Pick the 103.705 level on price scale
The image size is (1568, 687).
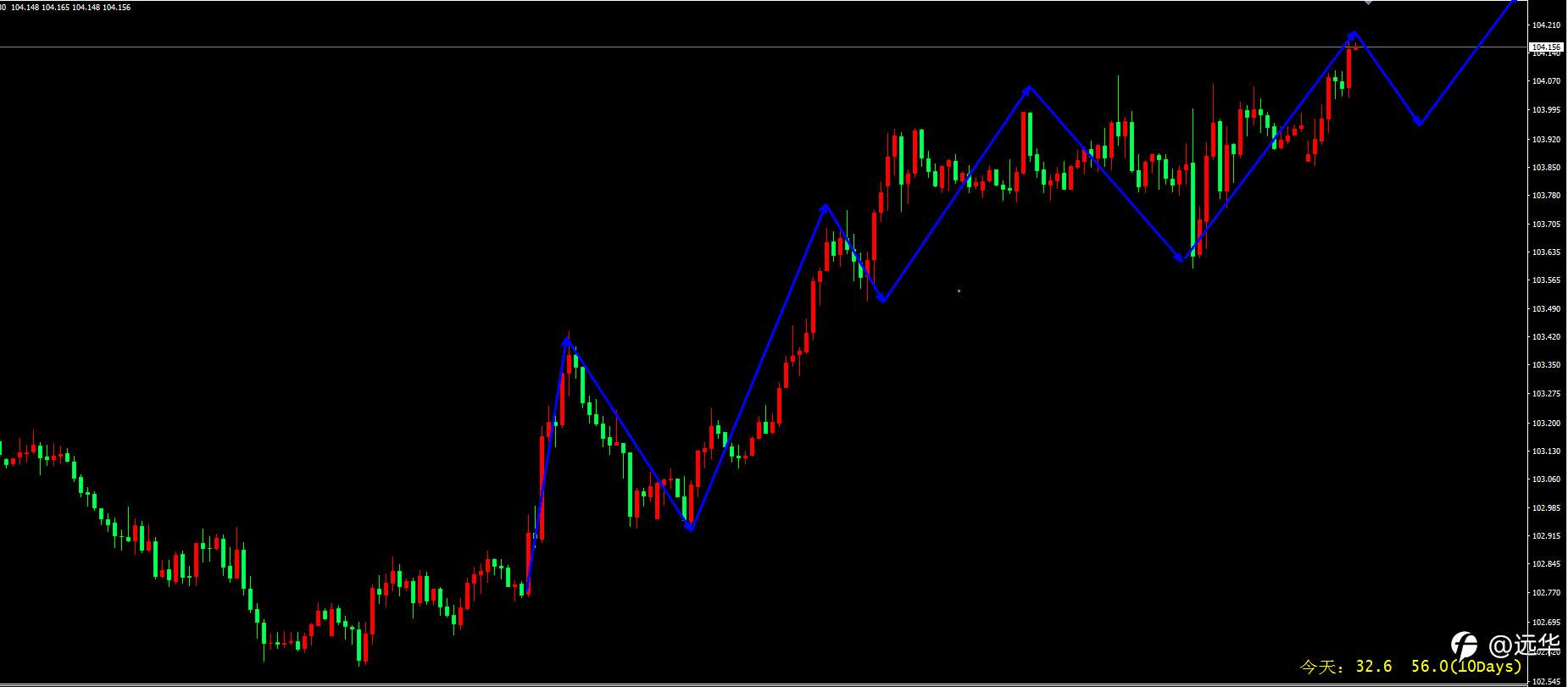coord(1547,224)
